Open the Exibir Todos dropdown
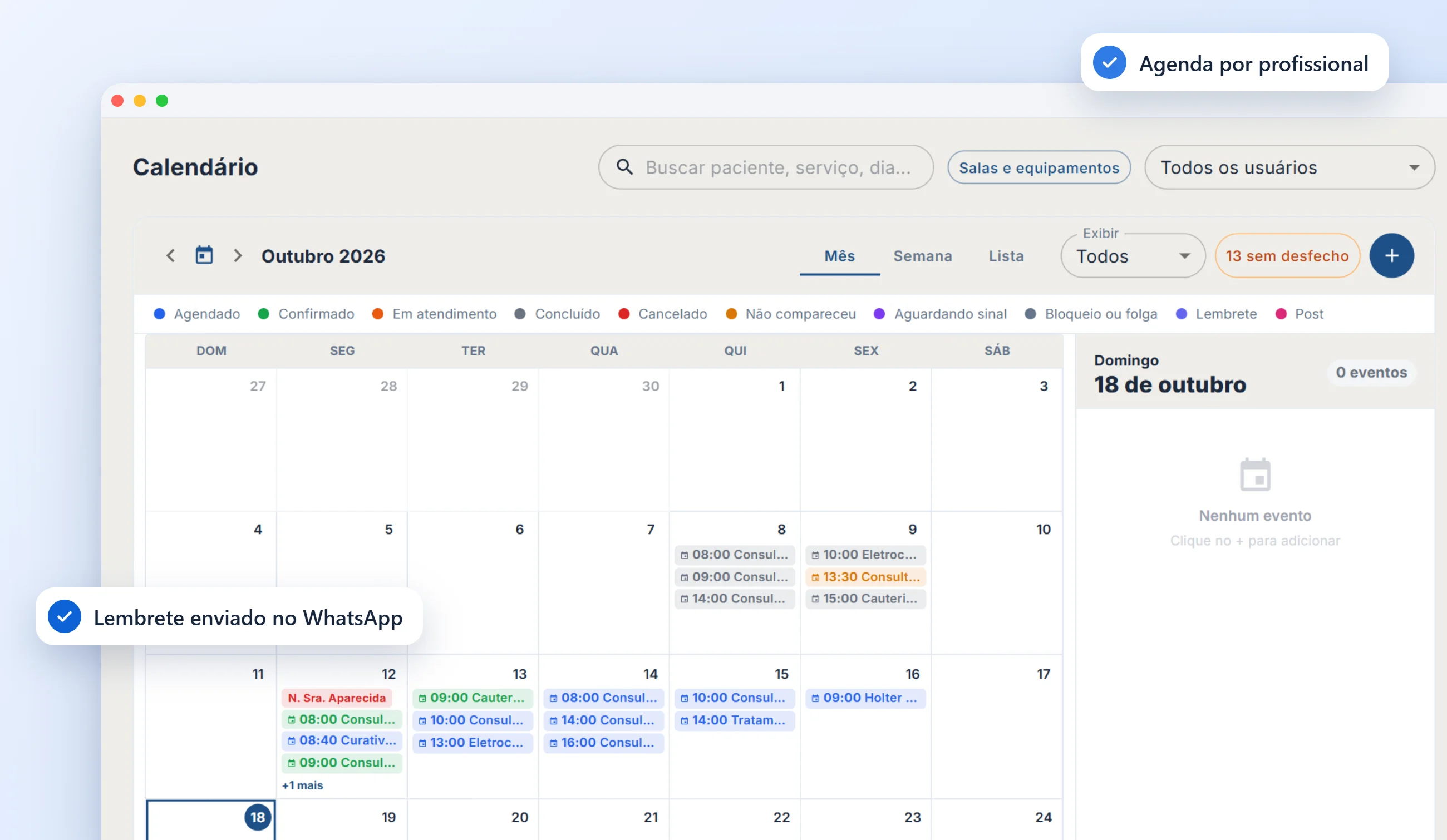Screen dimensions: 1447x840 (1133, 256)
